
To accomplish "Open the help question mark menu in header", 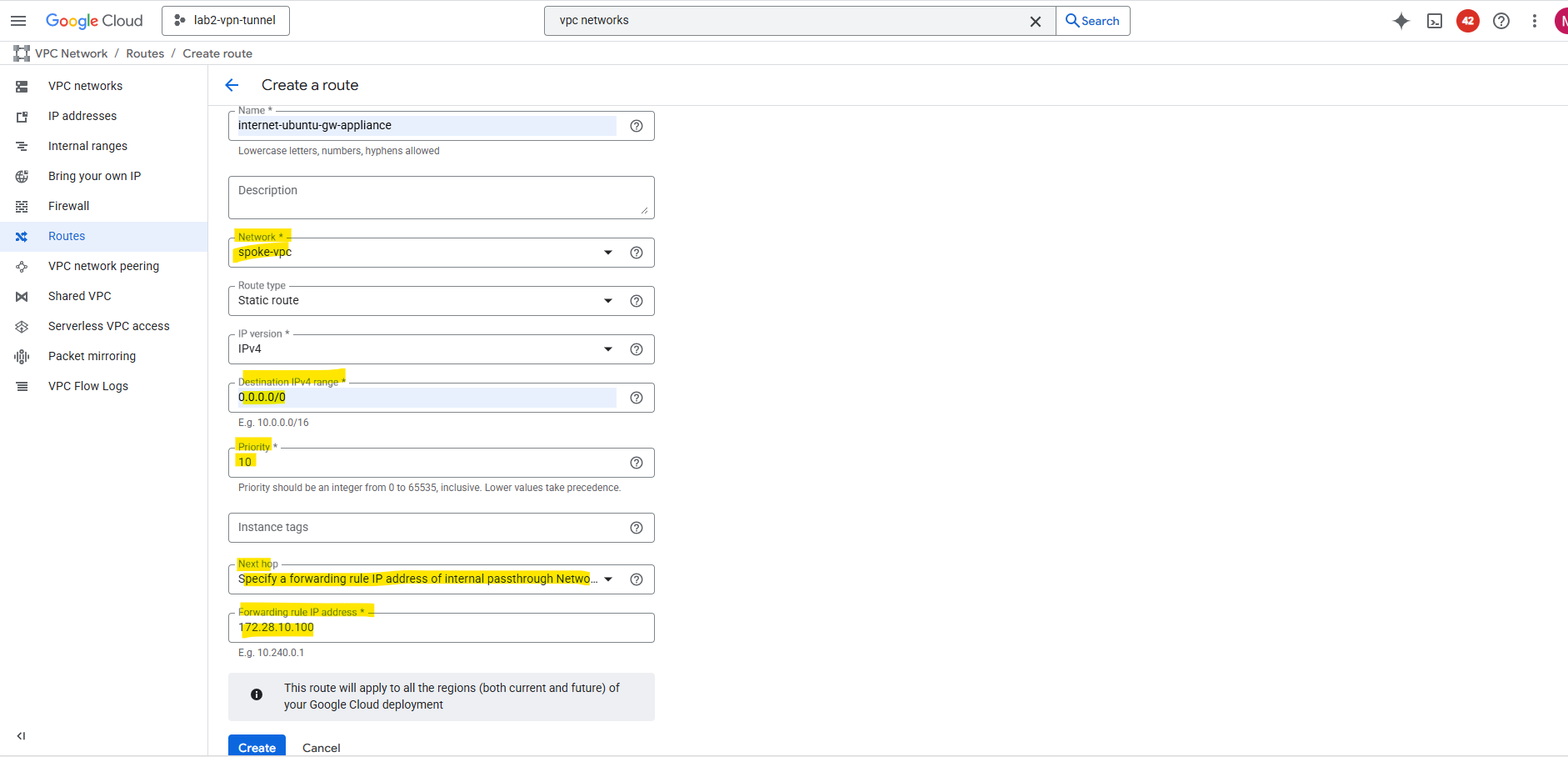I will 1501,22.
